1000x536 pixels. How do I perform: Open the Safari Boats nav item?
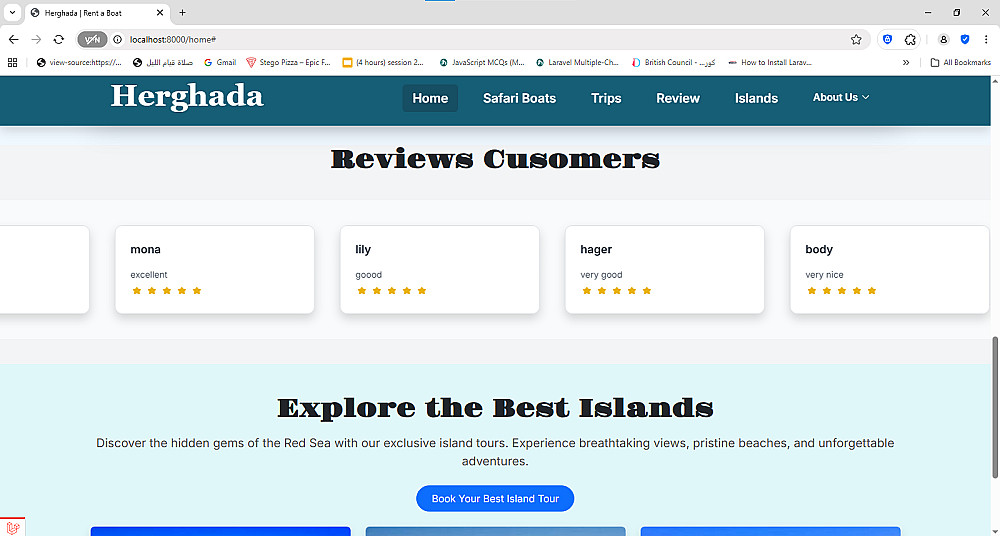coord(519,98)
